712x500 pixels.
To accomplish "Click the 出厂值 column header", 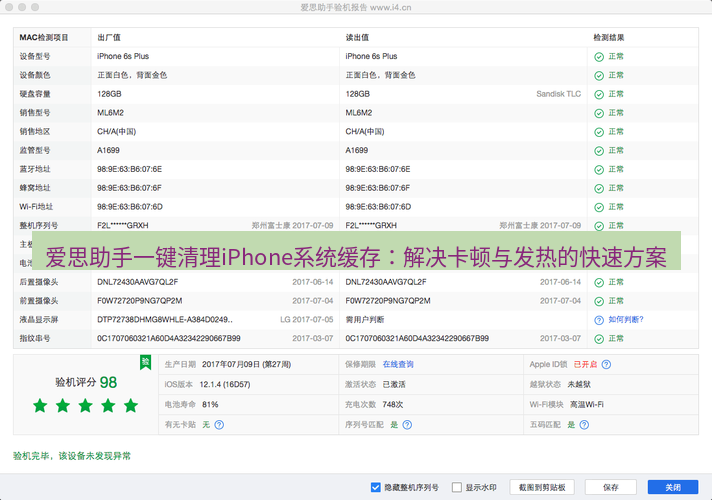I will pos(109,37).
